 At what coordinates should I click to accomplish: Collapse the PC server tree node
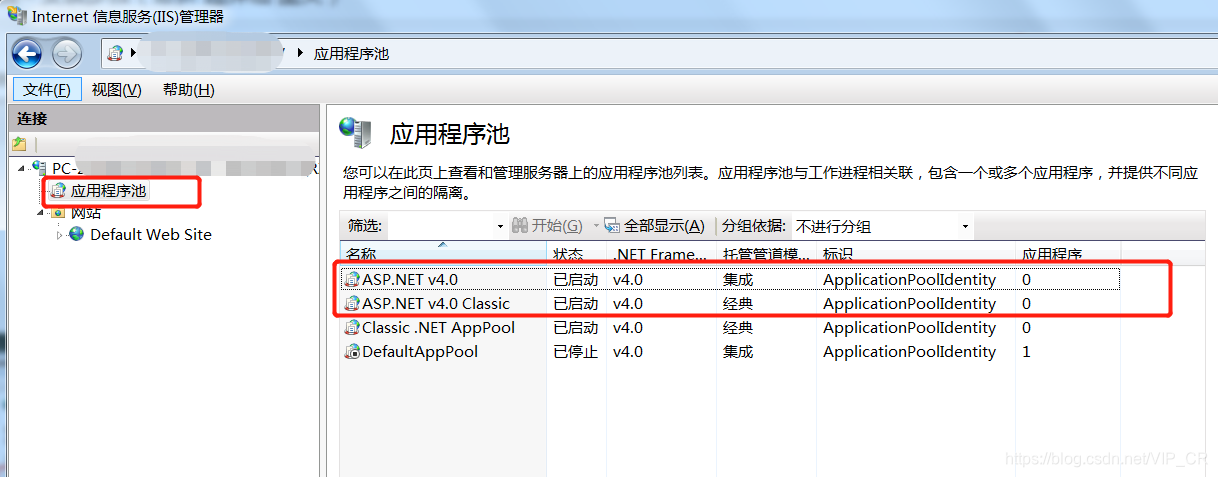tap(23, 168)
